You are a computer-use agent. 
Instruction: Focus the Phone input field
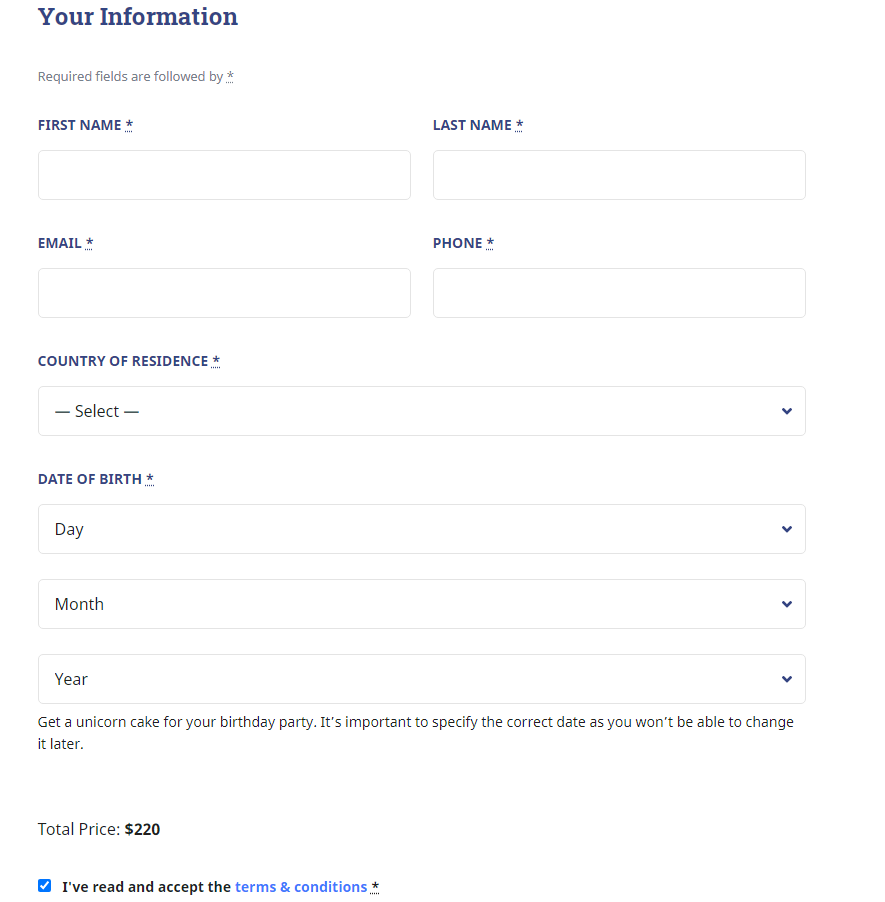click(x=619, y=293)
